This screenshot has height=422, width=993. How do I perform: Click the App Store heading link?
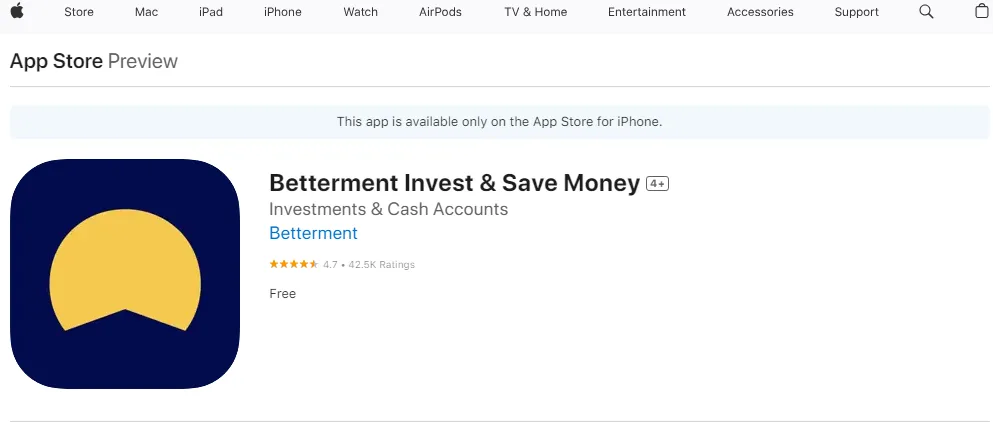(x=56, y=61)
